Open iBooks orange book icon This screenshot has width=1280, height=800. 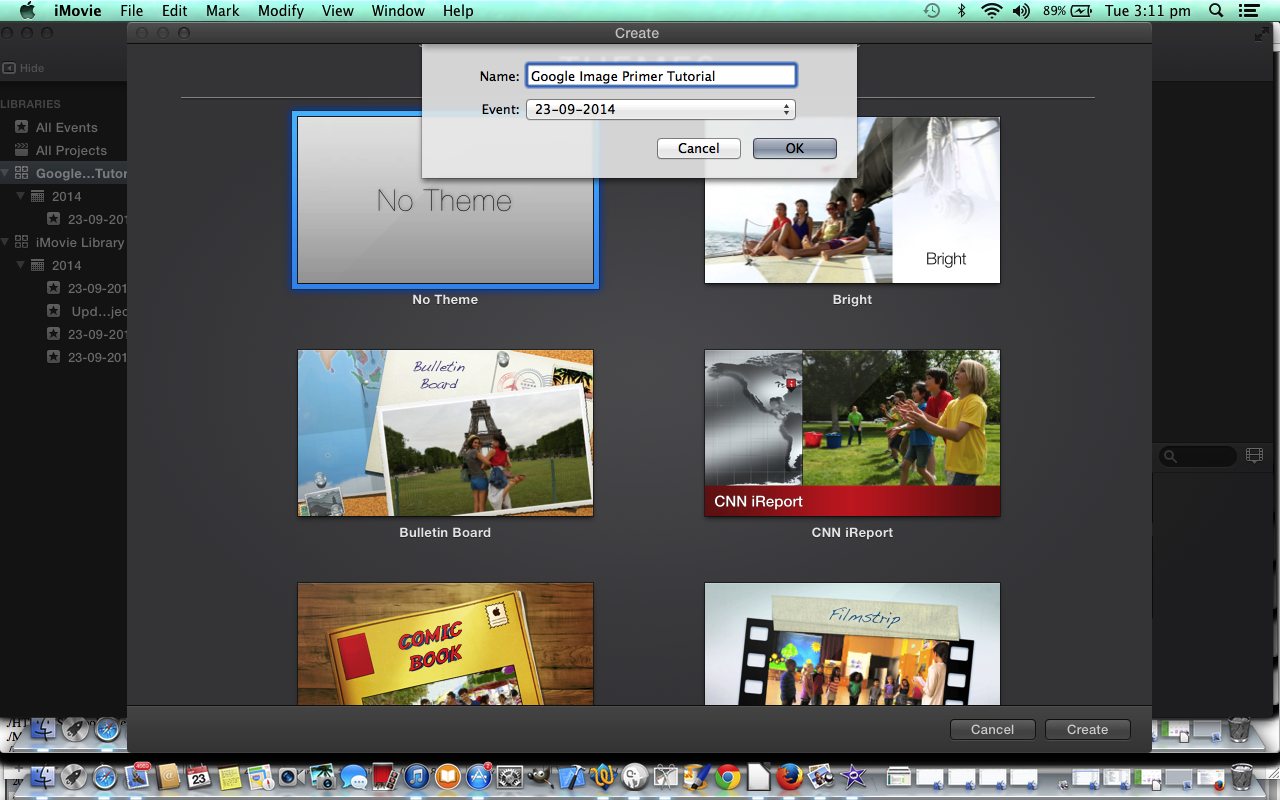pos(448,777)
